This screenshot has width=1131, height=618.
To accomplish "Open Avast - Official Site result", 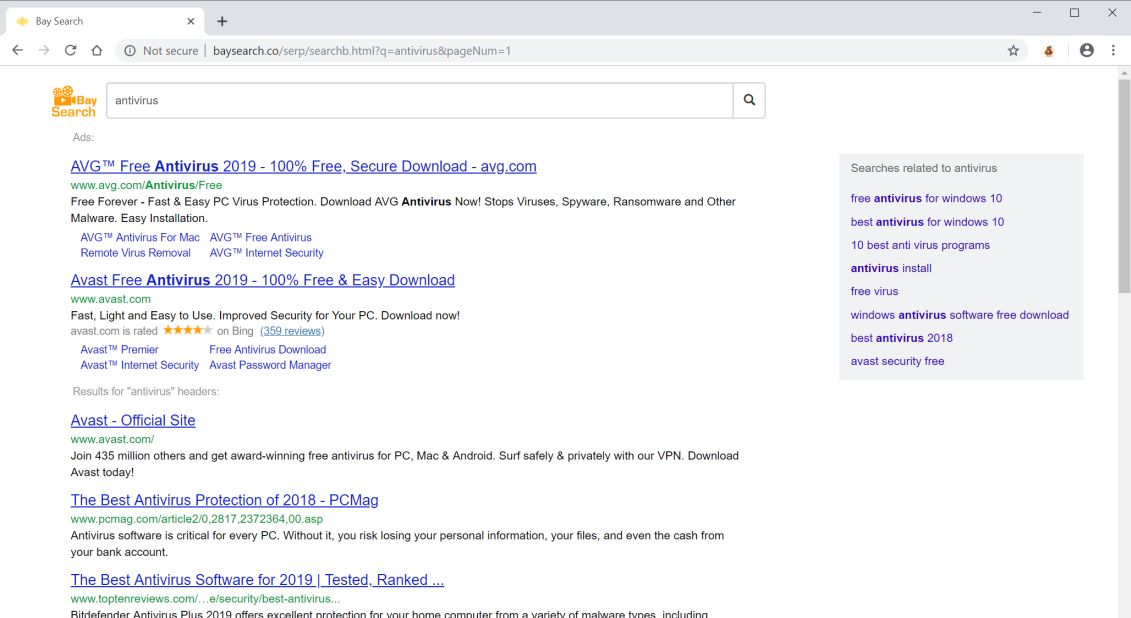I will point(133,420).
